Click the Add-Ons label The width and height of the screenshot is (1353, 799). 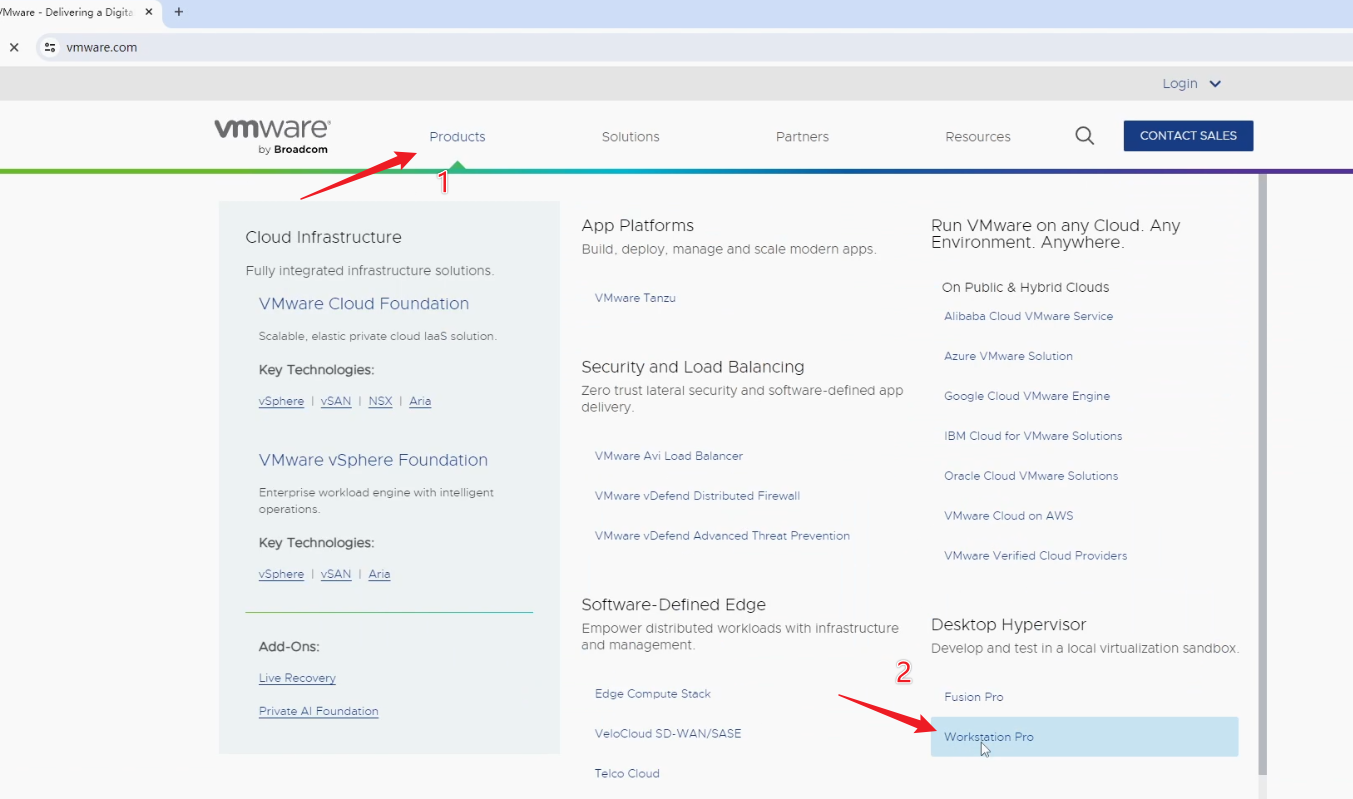click(x=289, y=647)
